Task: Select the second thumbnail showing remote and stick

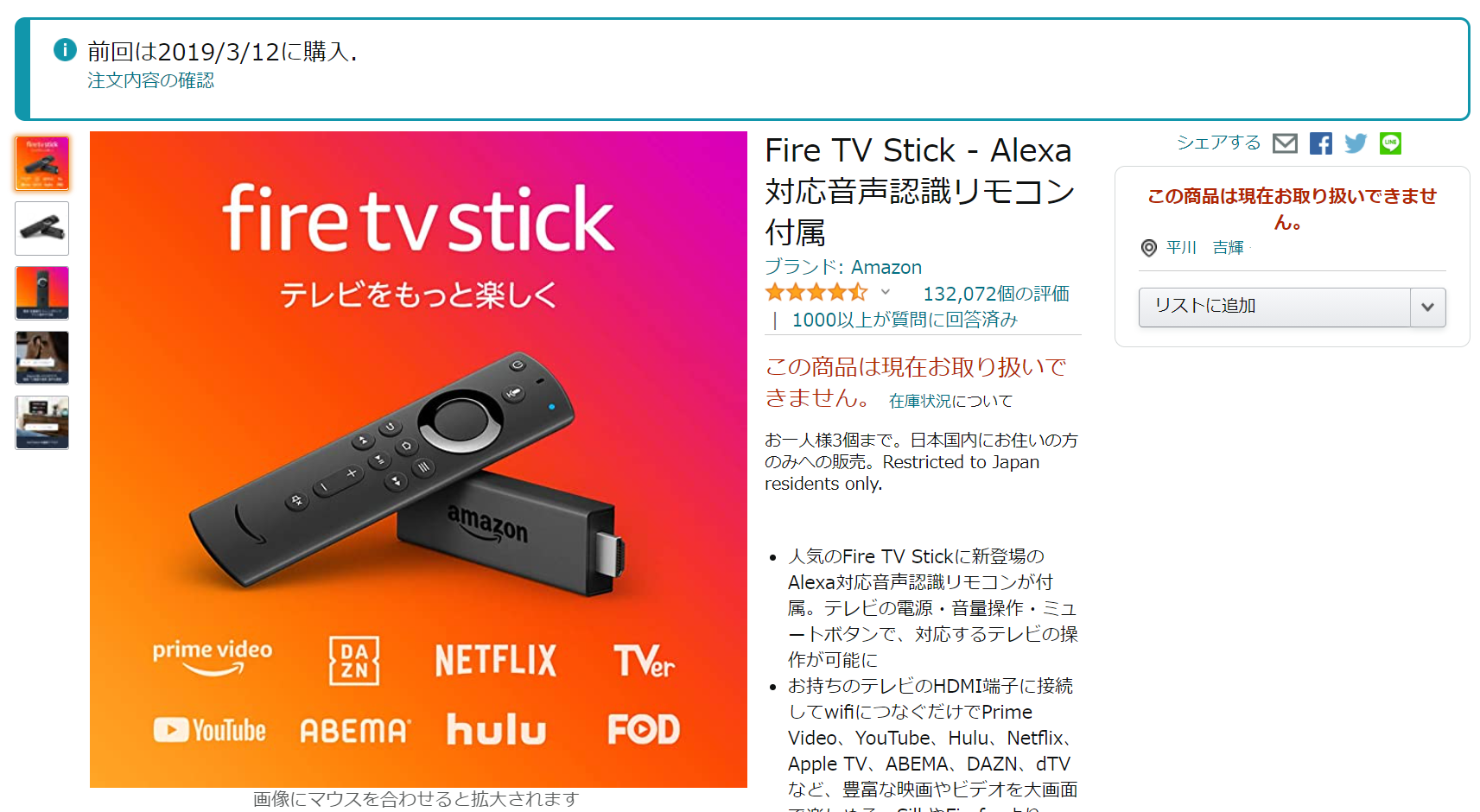Action: [x=41, y=228]
